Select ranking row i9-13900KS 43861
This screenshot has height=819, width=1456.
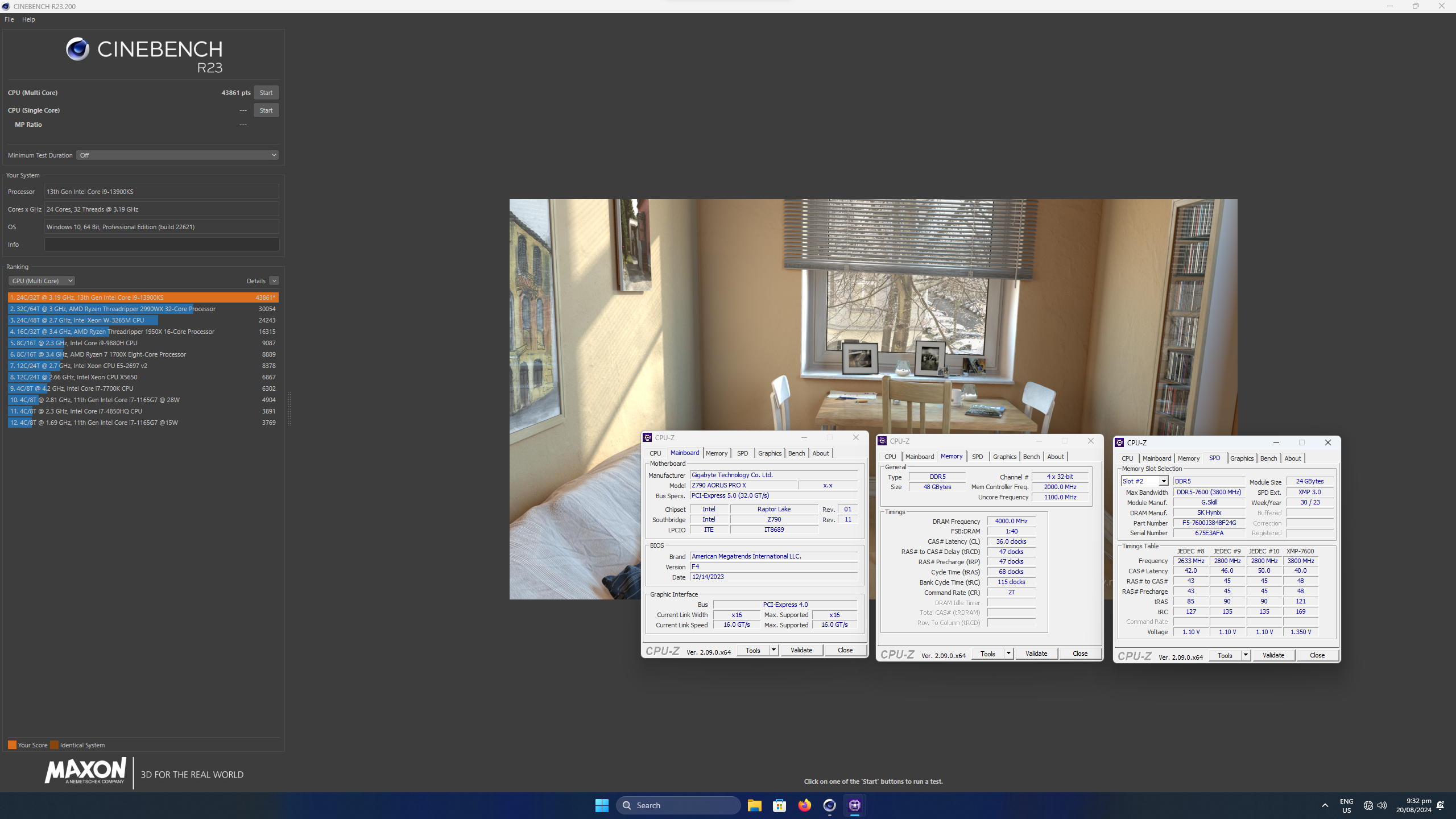coord(143,297)
